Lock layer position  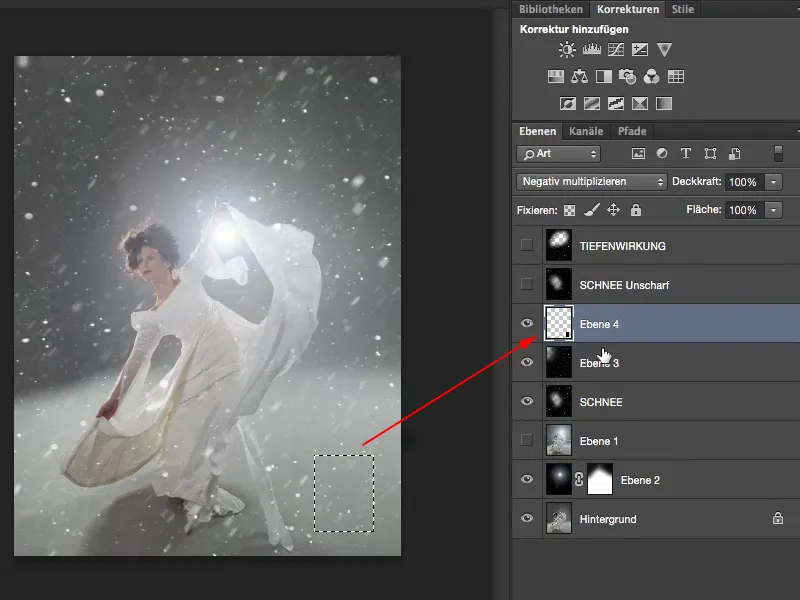[x=613, y=210]
